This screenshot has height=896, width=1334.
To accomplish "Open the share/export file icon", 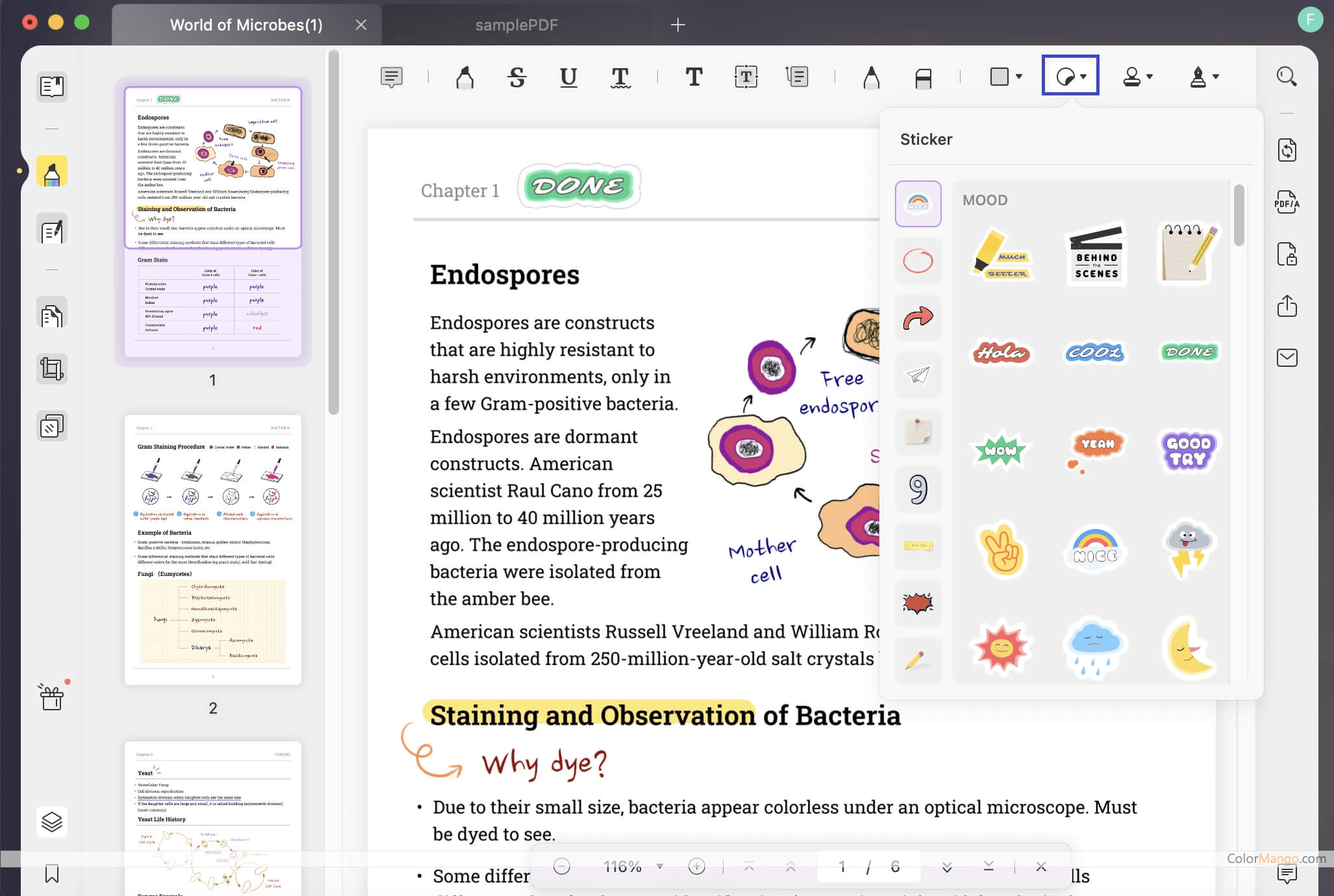I will click(1287, 306).
